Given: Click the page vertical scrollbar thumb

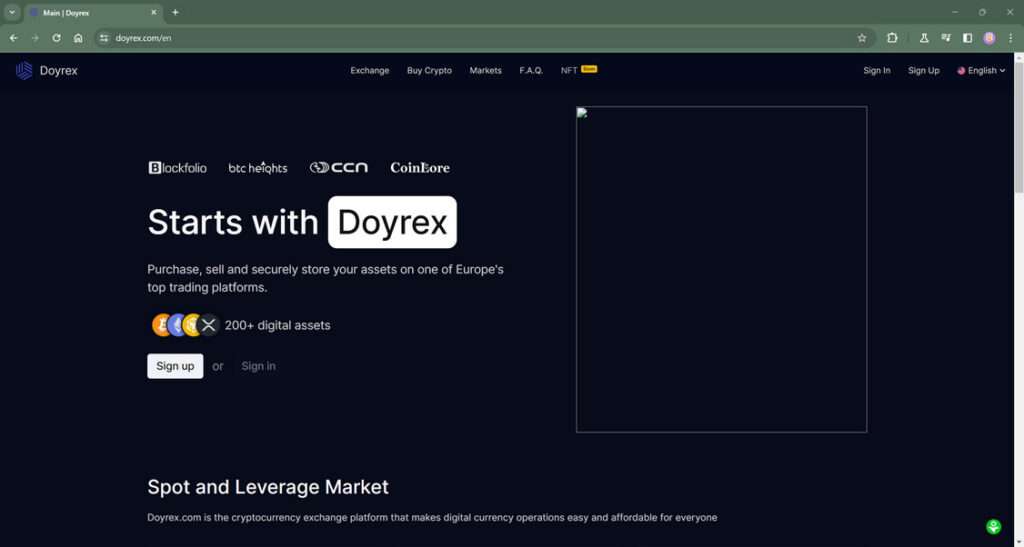Looking at the screenshot, I should coord(1018,127).
